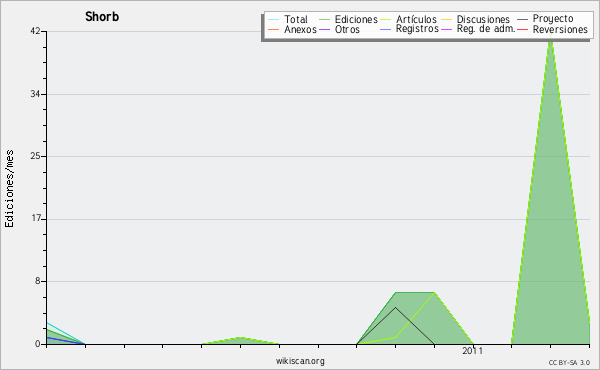
Task: Click the wikiscan.org caption
Action: click(x=300, y=361)
